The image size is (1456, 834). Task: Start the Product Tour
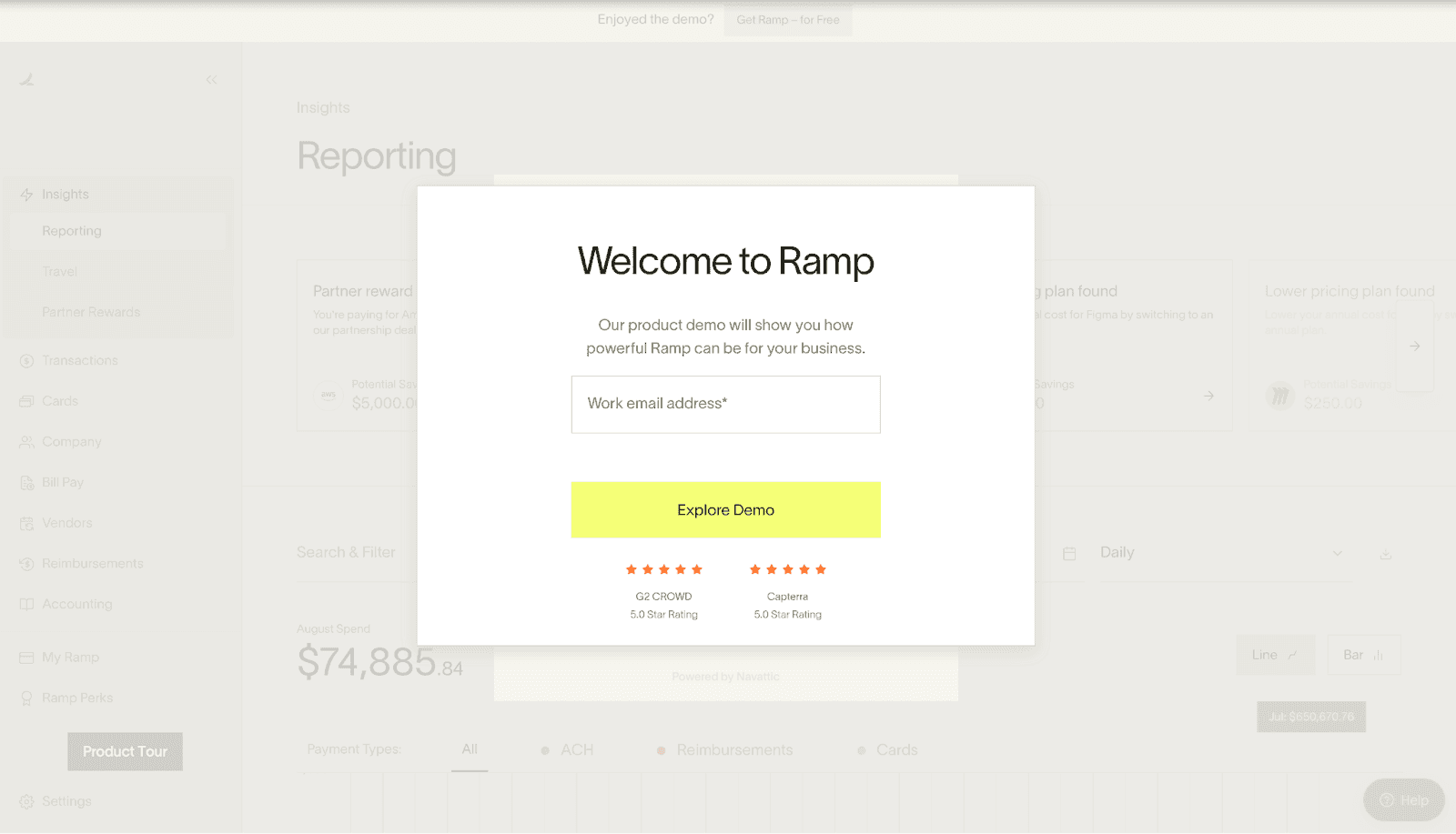coord(125,751)
